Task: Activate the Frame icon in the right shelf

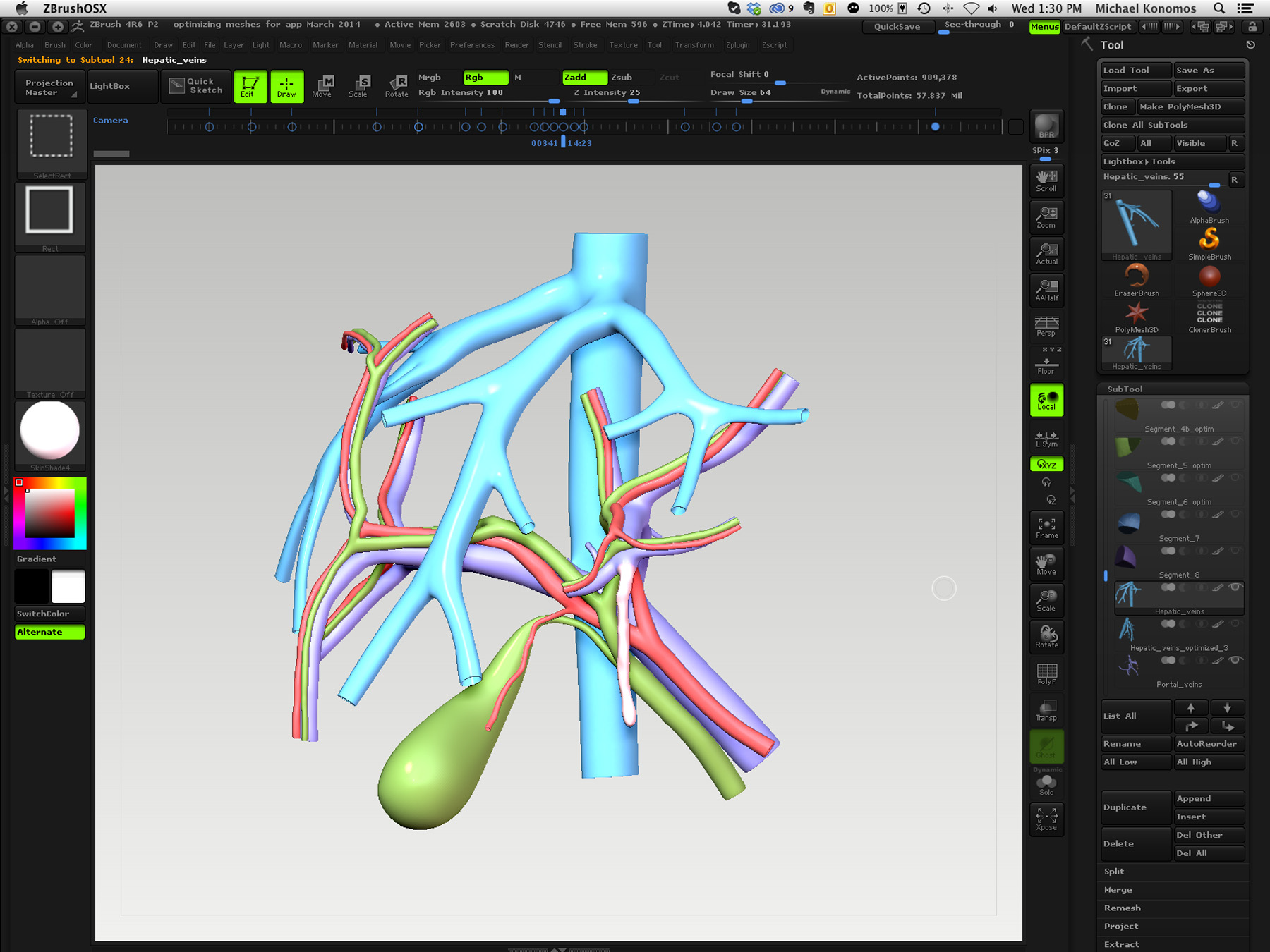Action: click(x=1046, y=525)
